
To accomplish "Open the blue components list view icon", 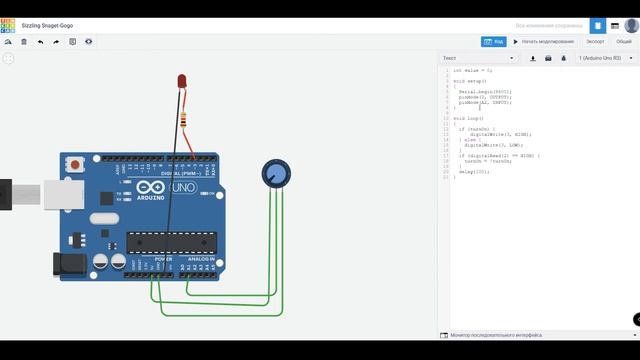I will [598, 26].
